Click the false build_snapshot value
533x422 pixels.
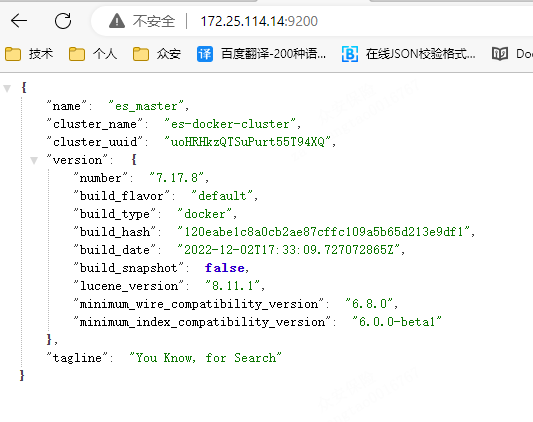(225, 268)
